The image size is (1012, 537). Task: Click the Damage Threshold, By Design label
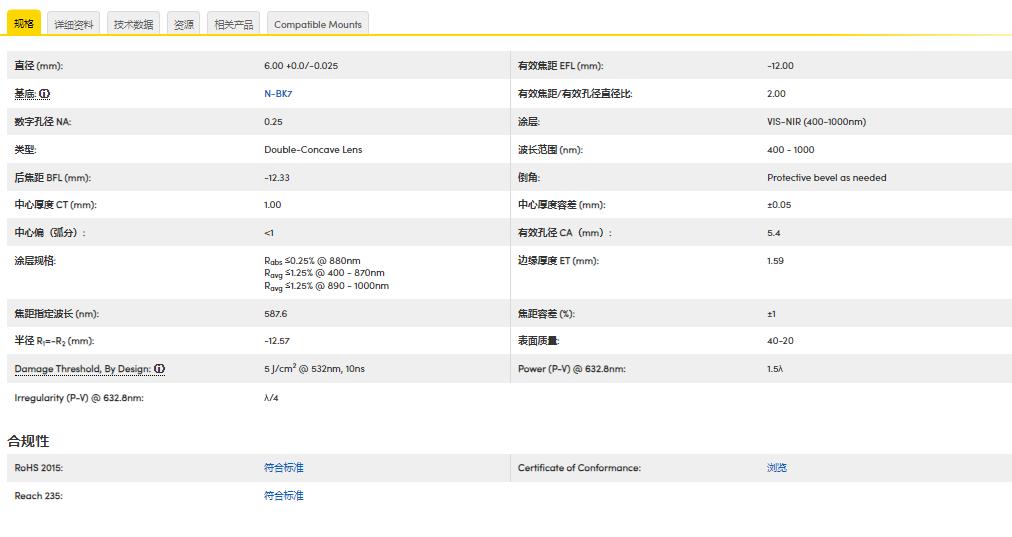[x=82, y=369]
